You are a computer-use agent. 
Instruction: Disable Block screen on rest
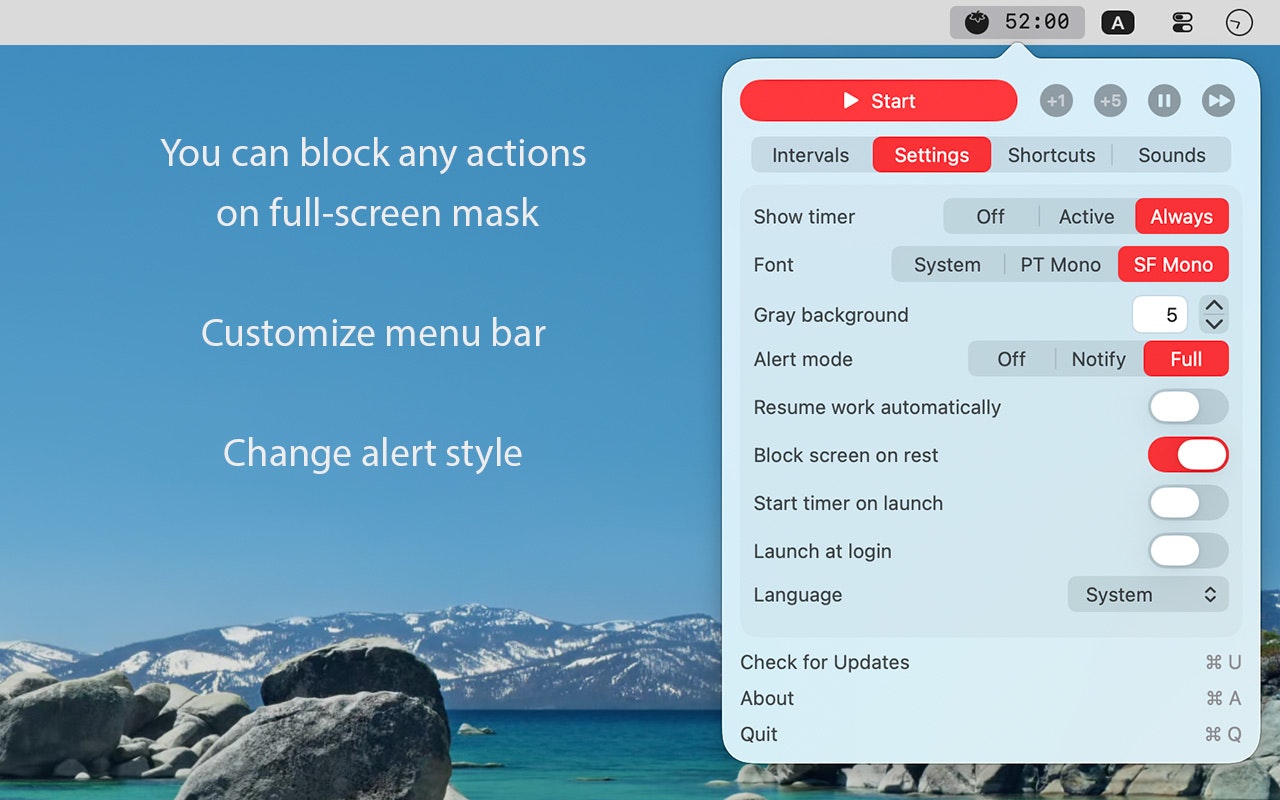tap(1188, 455)
